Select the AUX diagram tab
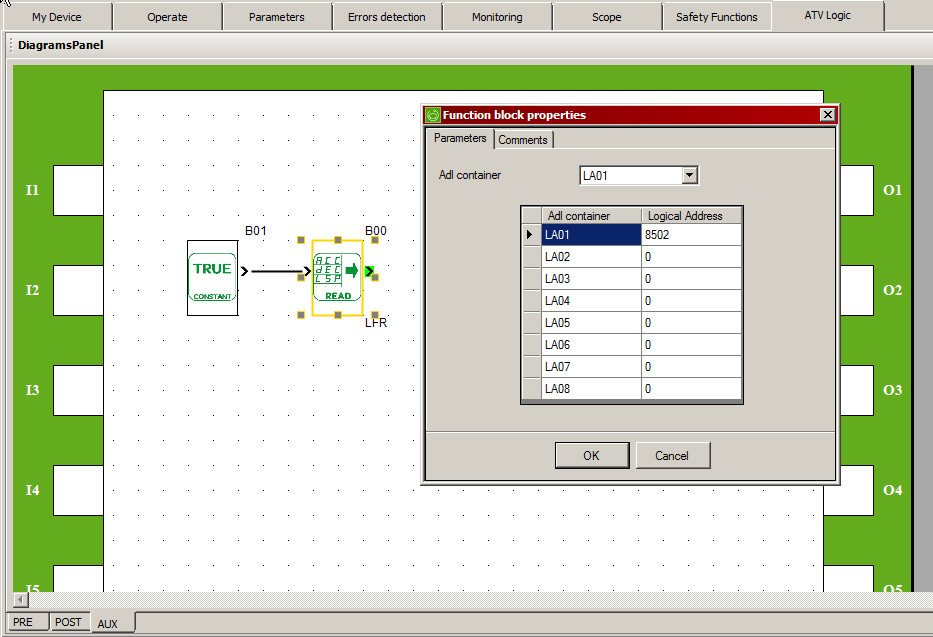Viewport: 933px width, 637px height. pyautogui.click(x=112, y=623)
